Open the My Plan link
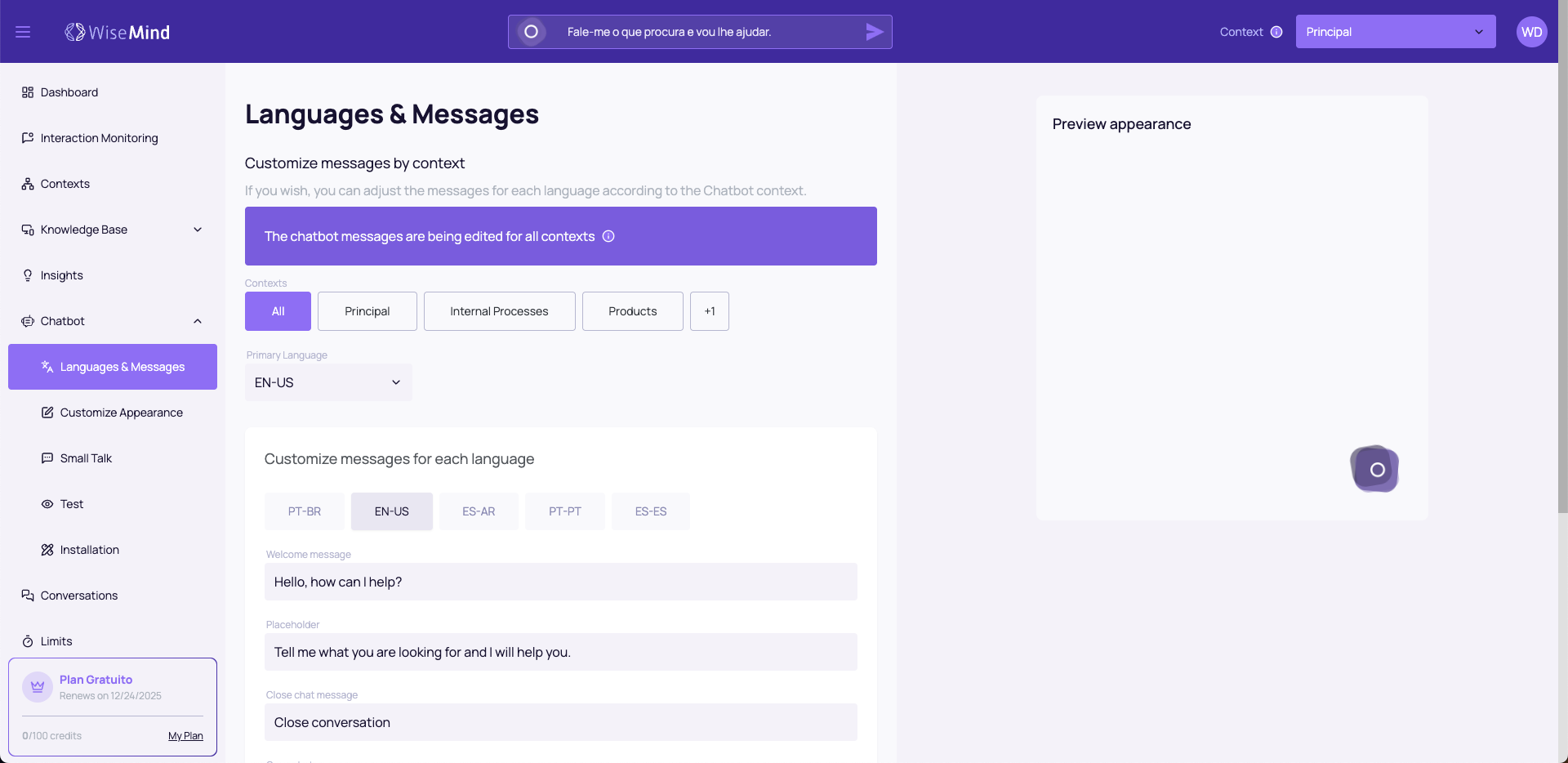 click(185, 736)
